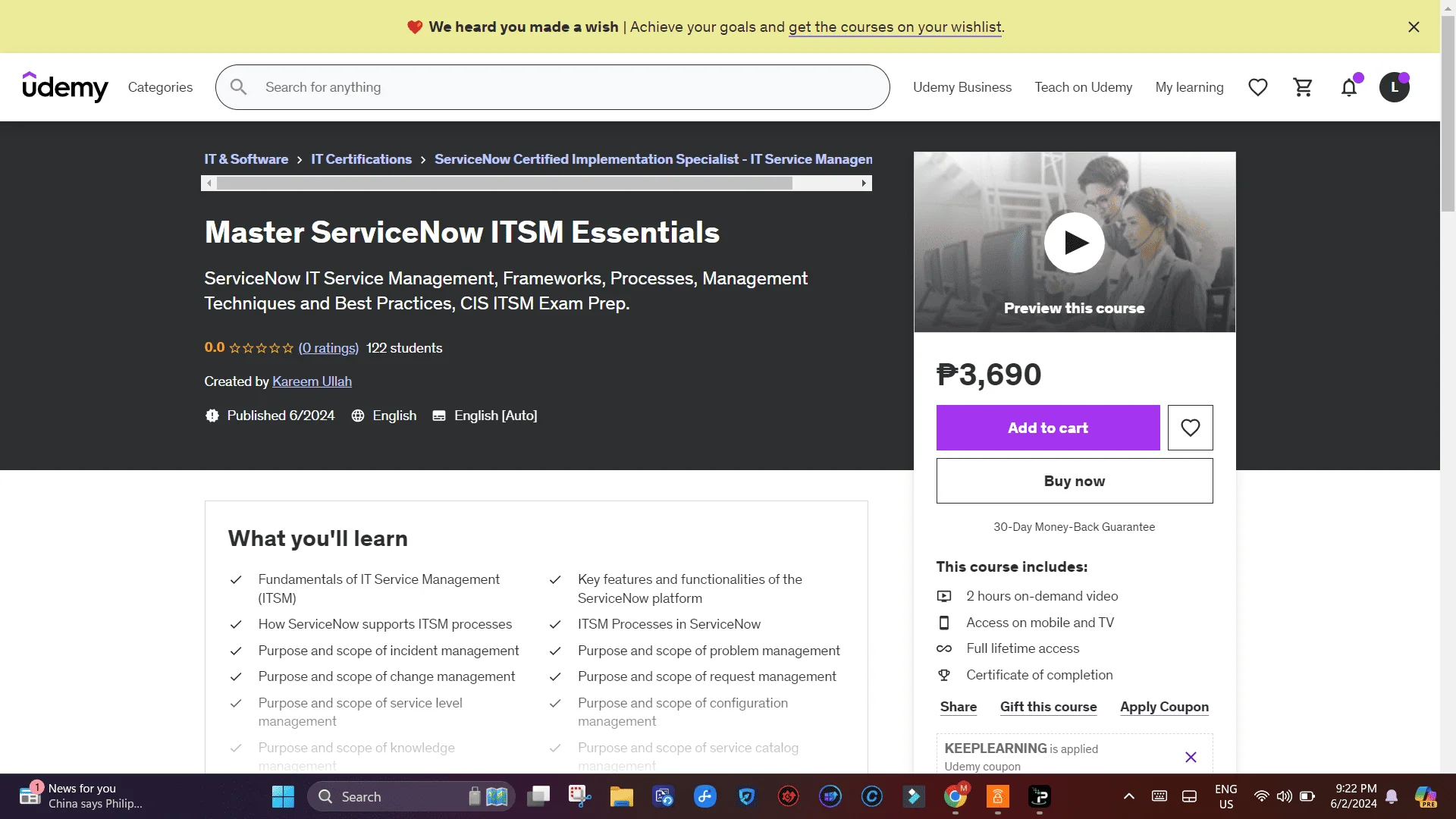This screenshot has width=1456, height=819.
Task: Click the page vertical scrollbar thumb
Action: (1448, 114)
